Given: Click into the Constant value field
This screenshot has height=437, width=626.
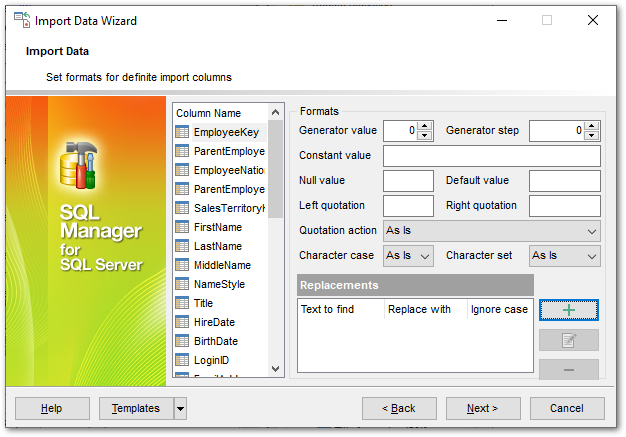Looking at the screenshot, I should tap(491, 156).
